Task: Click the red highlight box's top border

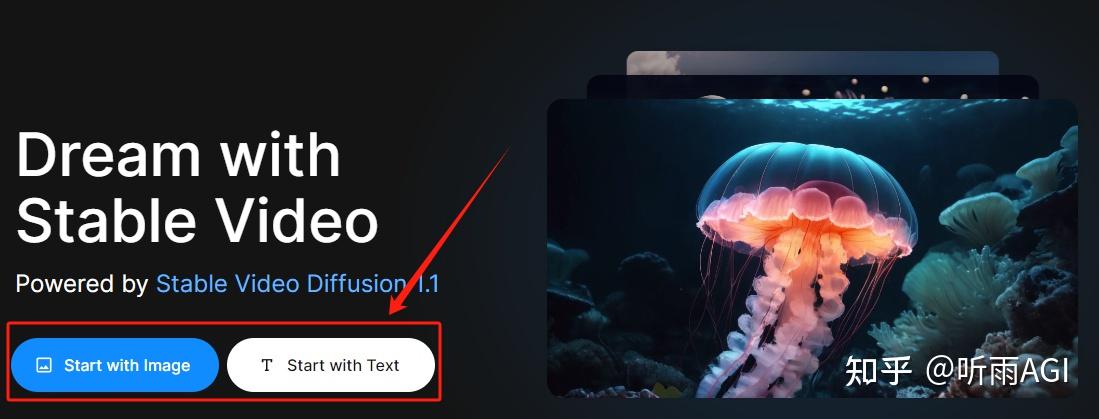Action: pos(224,323)
